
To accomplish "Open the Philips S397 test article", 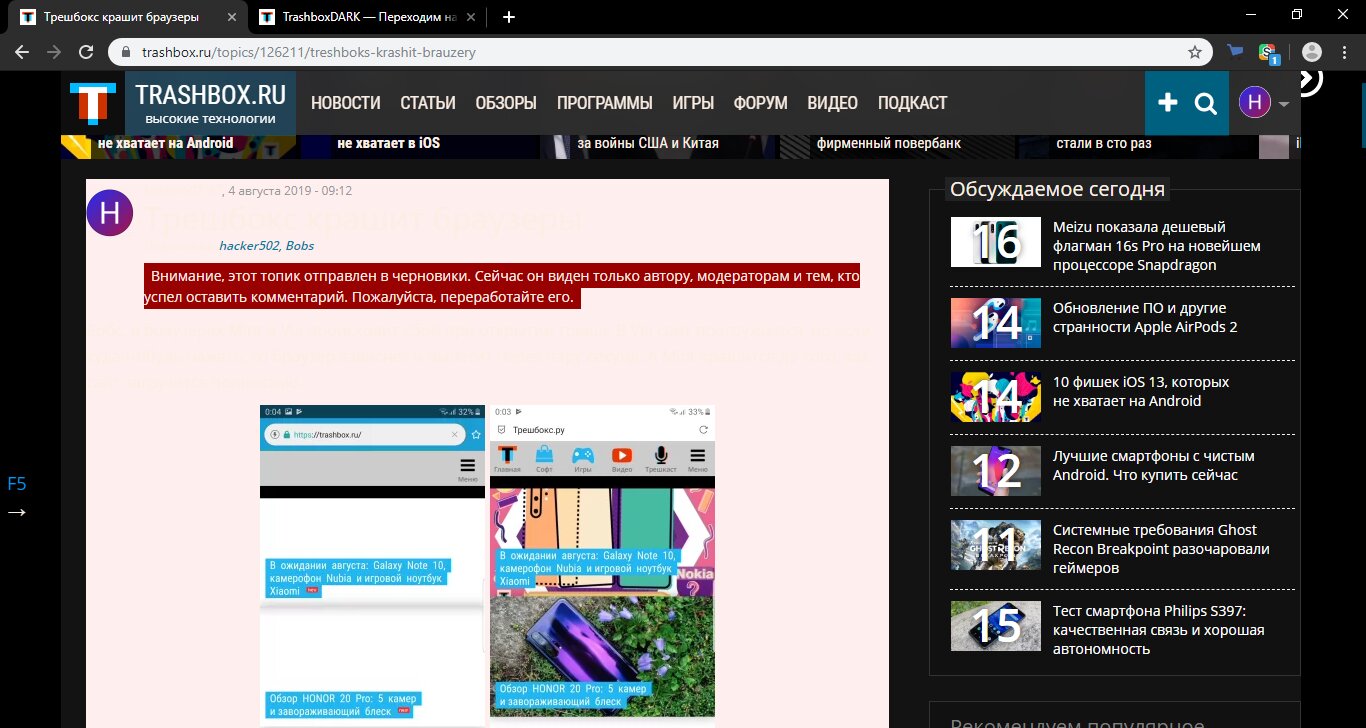I will pos(1159,630).
